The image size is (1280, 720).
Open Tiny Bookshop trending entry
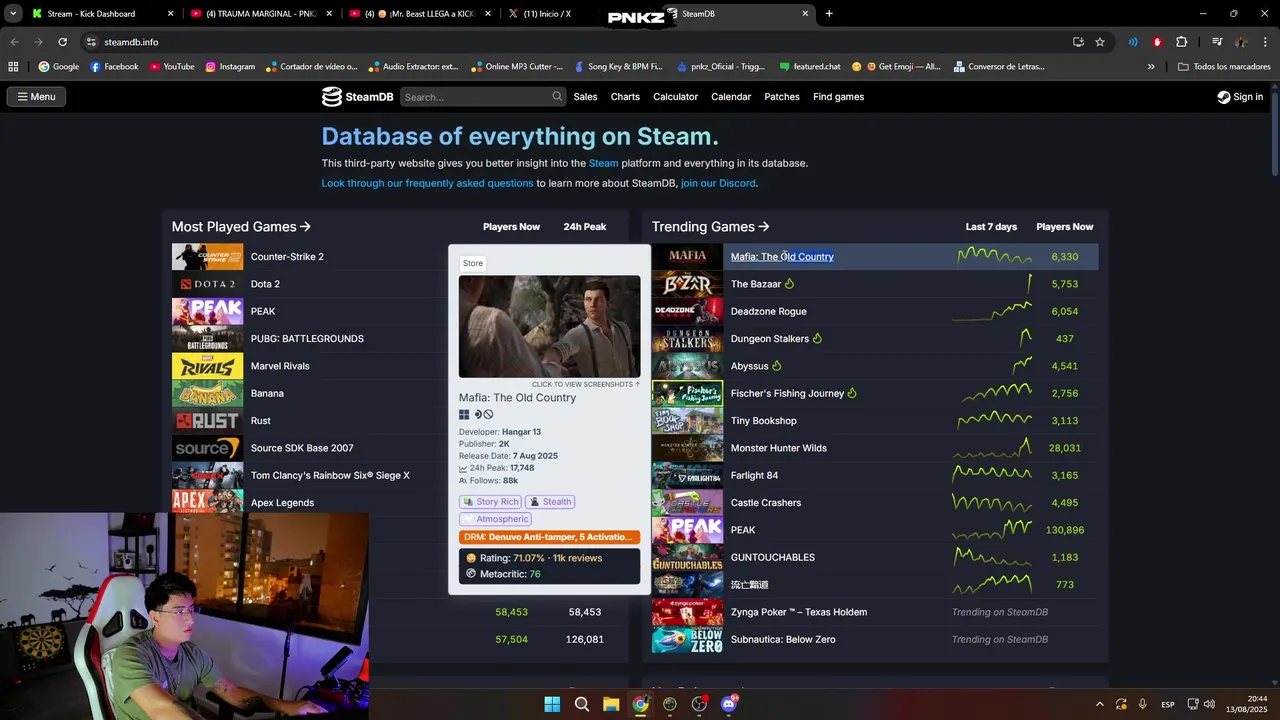tap(764, 421)
